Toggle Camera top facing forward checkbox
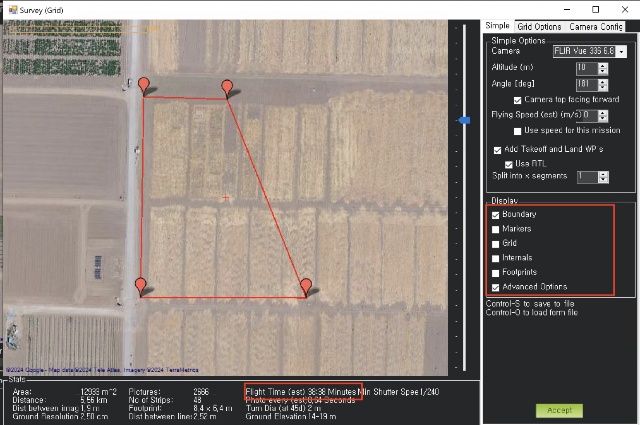 click(x=517, y=100)
